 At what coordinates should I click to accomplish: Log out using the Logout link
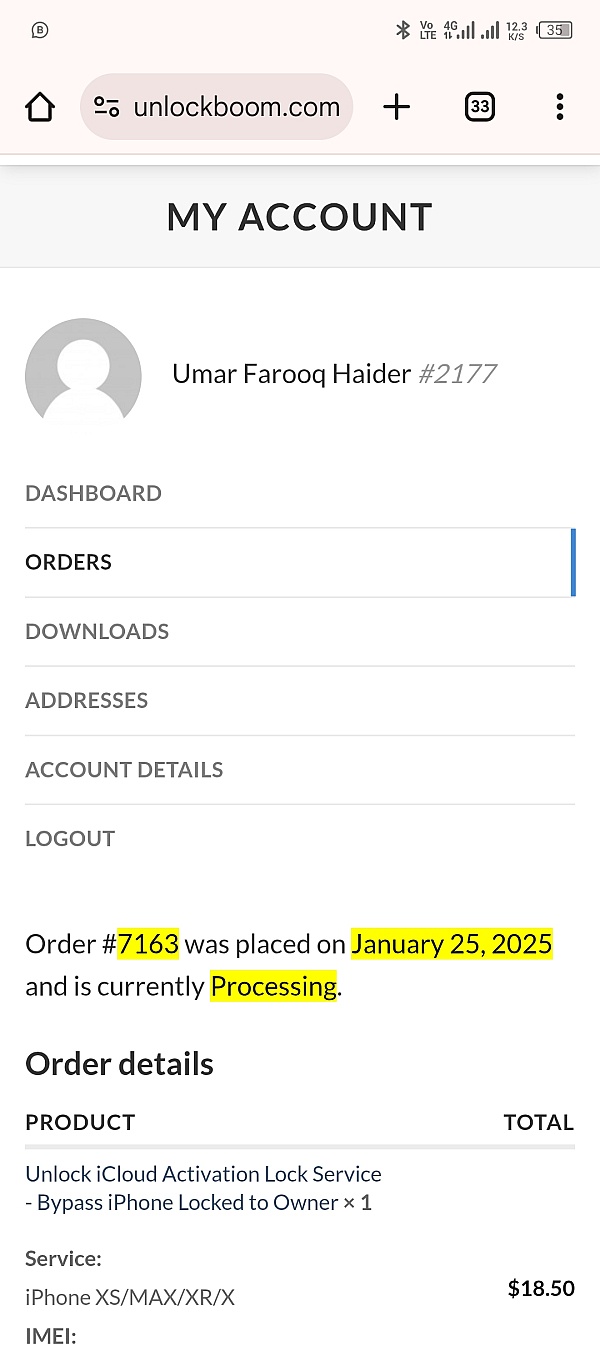point(70,838)
